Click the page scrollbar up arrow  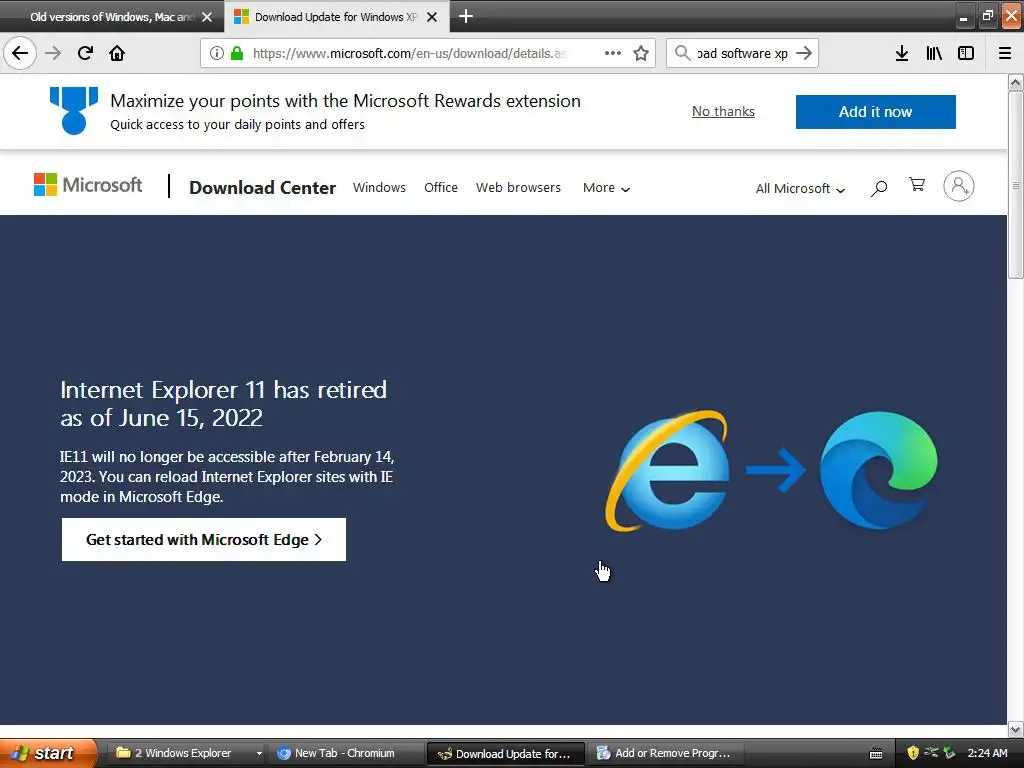(x=1015, y=82)
